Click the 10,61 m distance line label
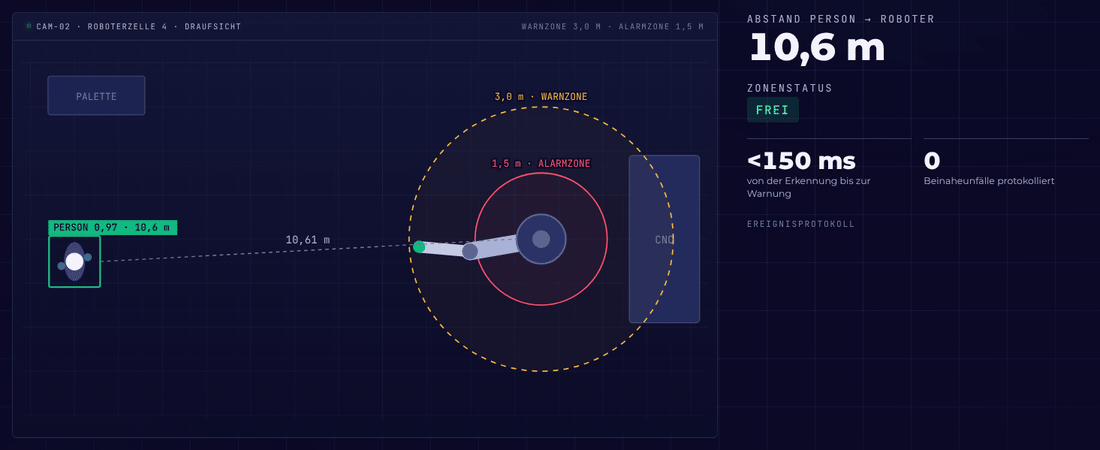The image size is (1100, 450). pos(307,239)
